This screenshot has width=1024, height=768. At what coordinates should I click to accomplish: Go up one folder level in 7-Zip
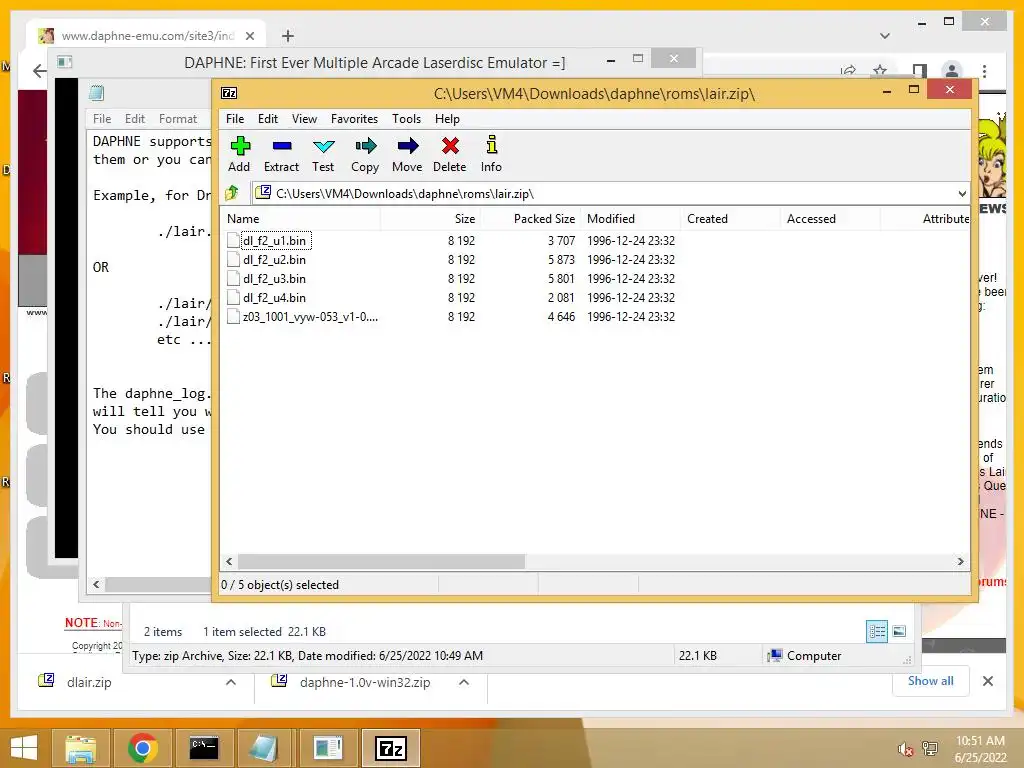232,193
